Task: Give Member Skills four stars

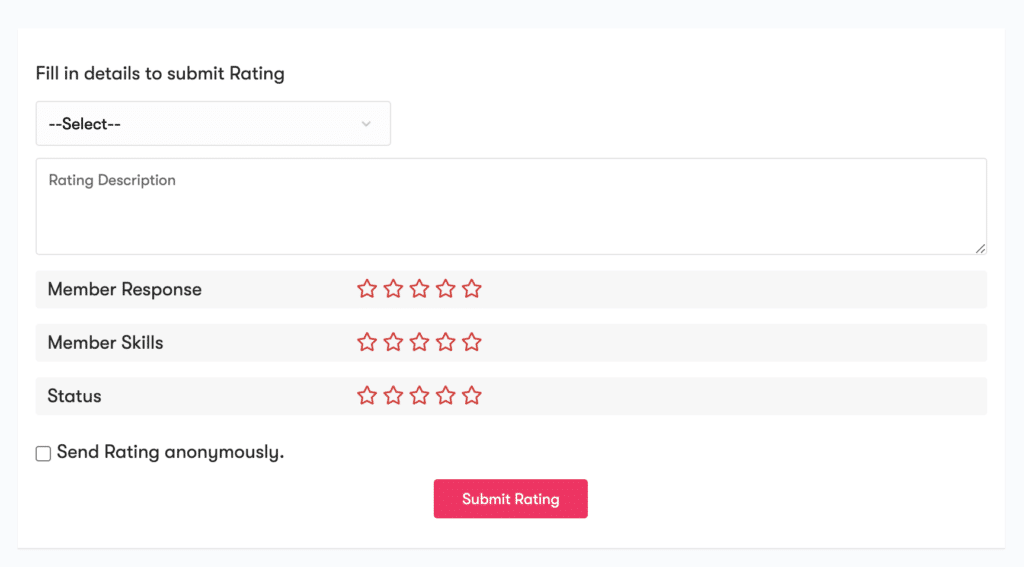Action: pos(445,342)
